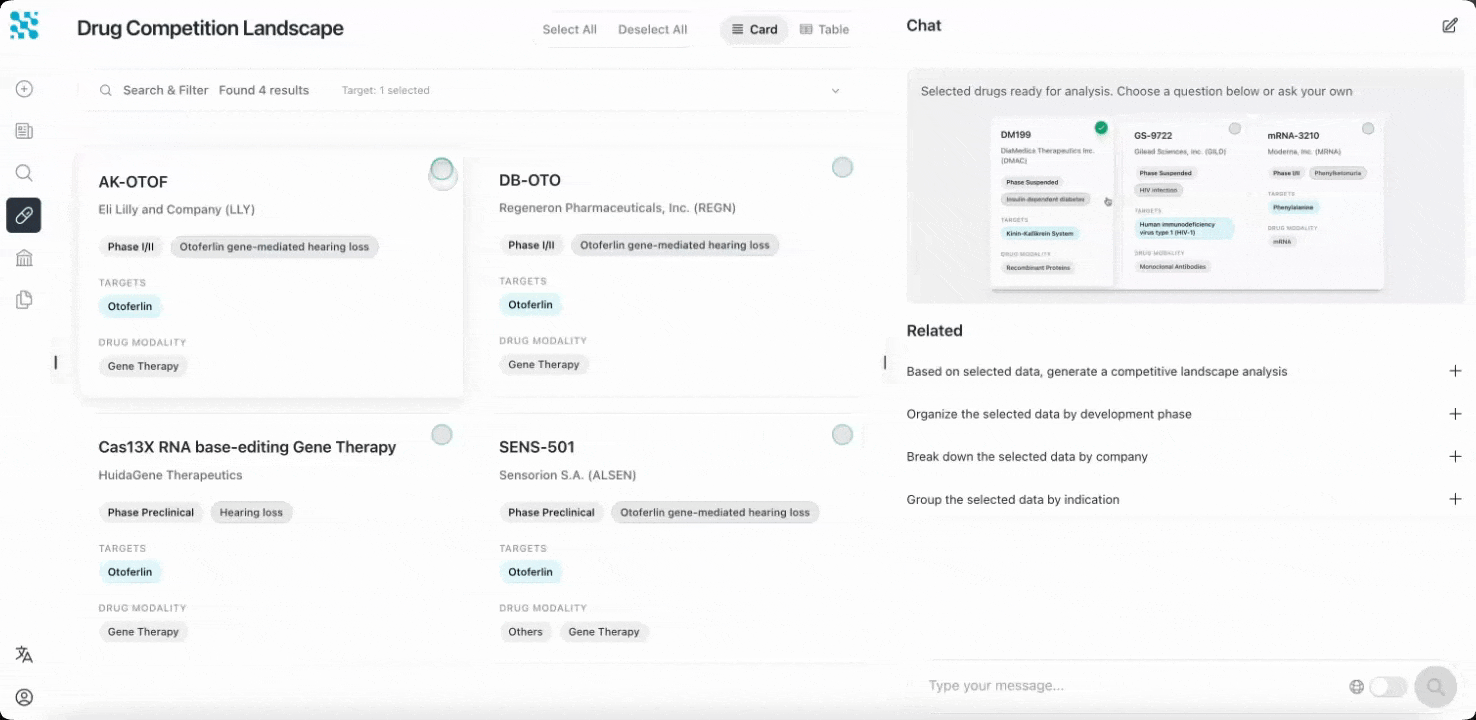Screen dimensions: 1476x720
Task: Open the news page icon in sidebar
Action: [x=24, y=131]
